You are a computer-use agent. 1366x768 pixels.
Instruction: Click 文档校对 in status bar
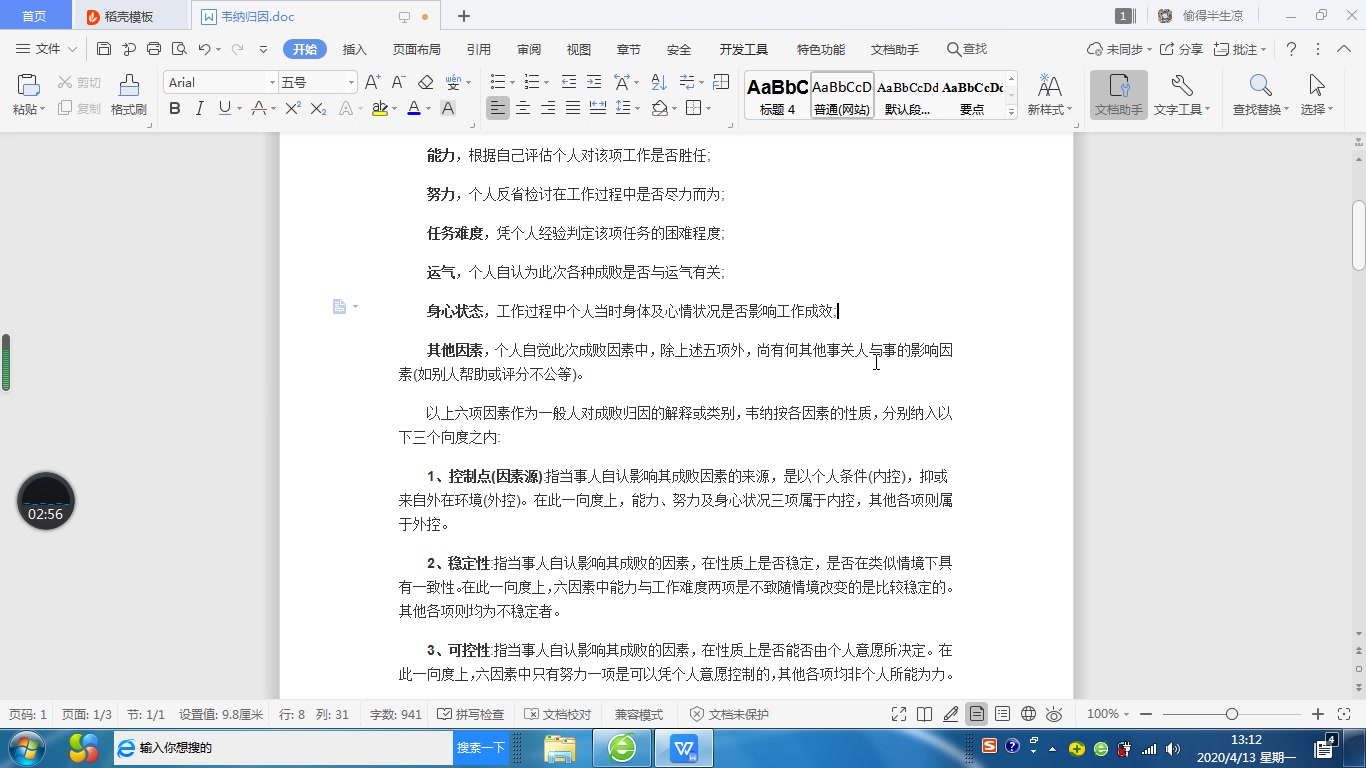[x=556, y=714]
